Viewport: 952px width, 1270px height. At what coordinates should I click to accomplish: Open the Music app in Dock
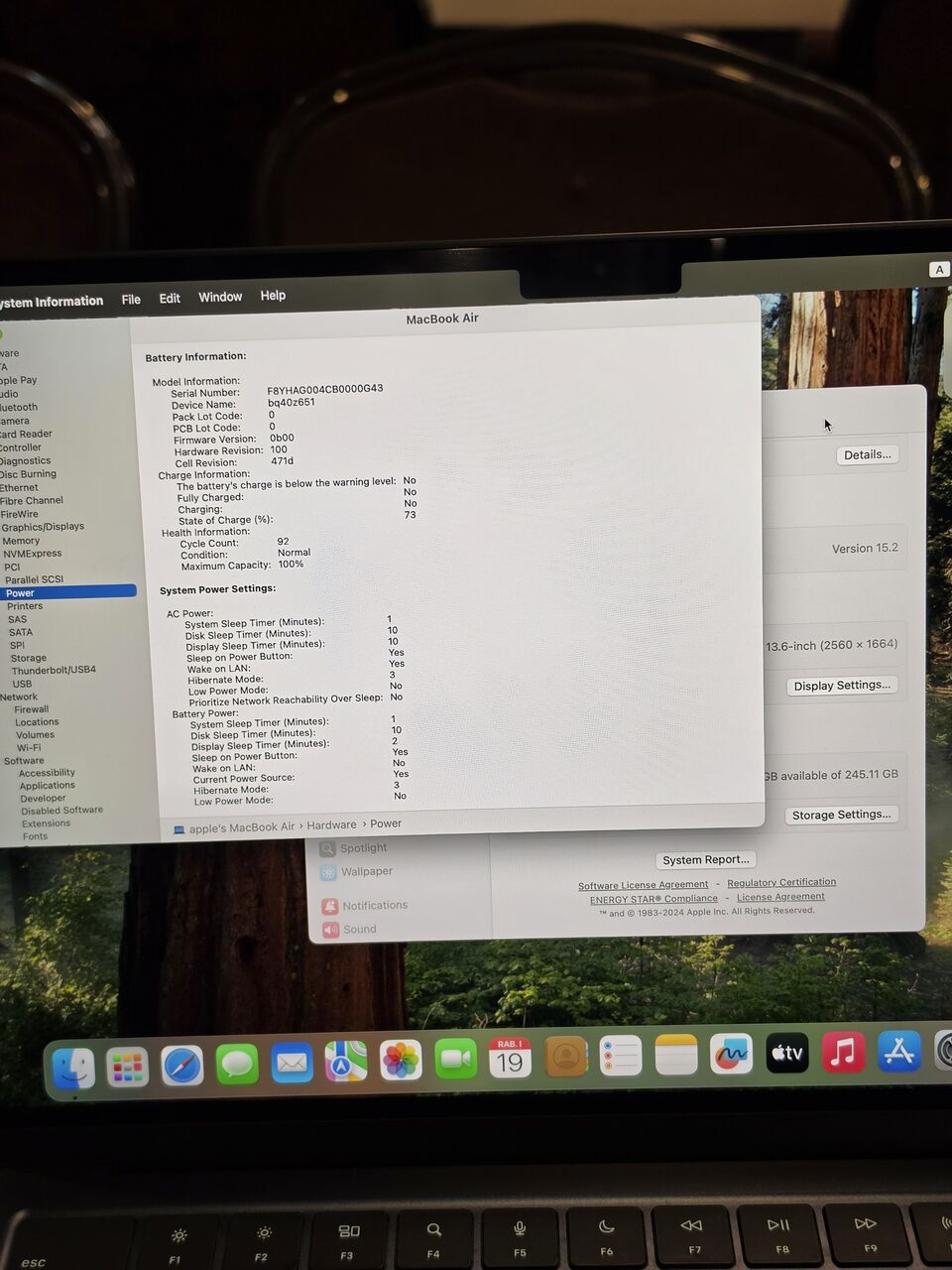click(843, 1052)
